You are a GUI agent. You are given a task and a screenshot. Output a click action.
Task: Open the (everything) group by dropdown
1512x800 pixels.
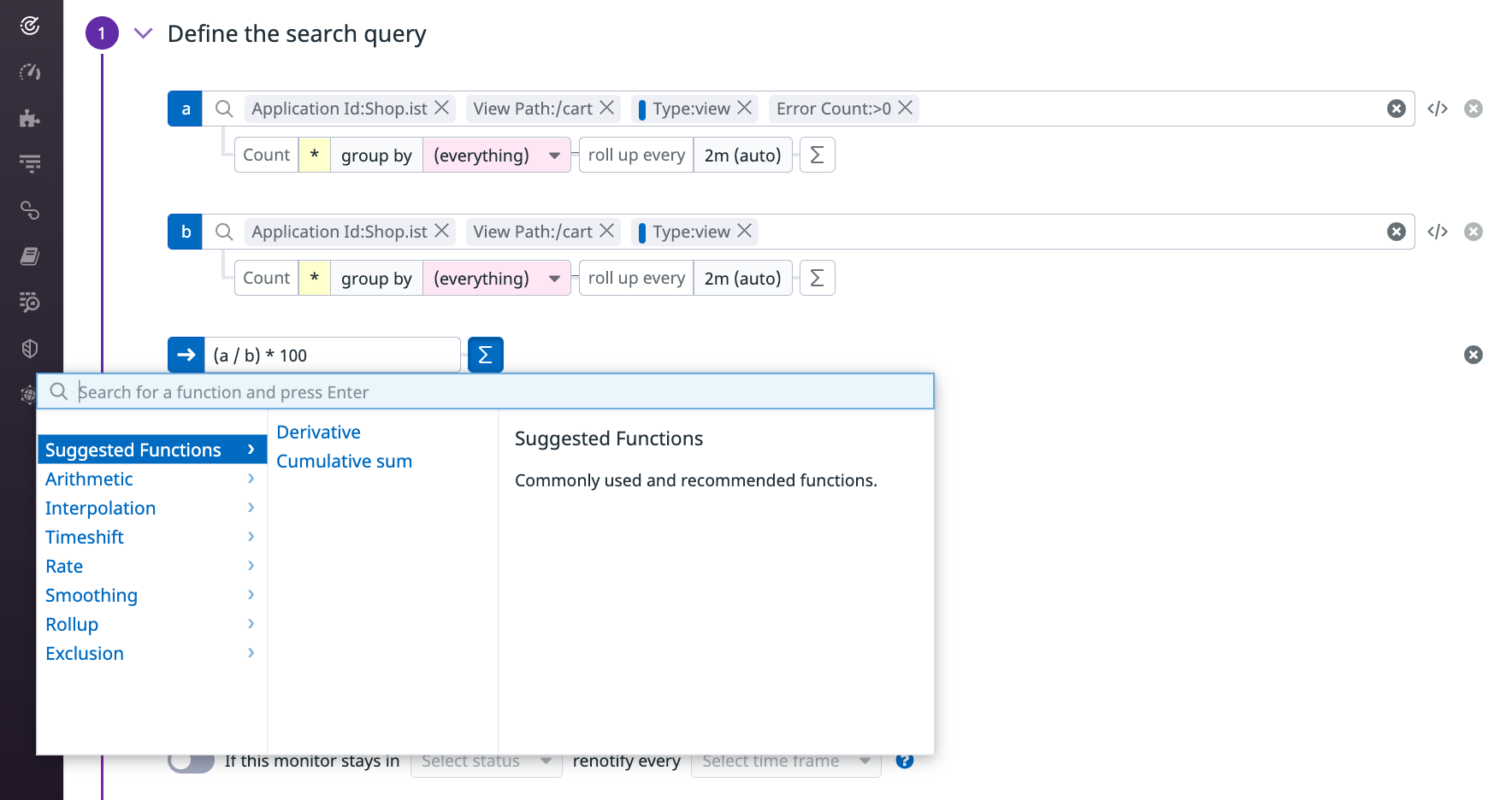tap(496, 155)
